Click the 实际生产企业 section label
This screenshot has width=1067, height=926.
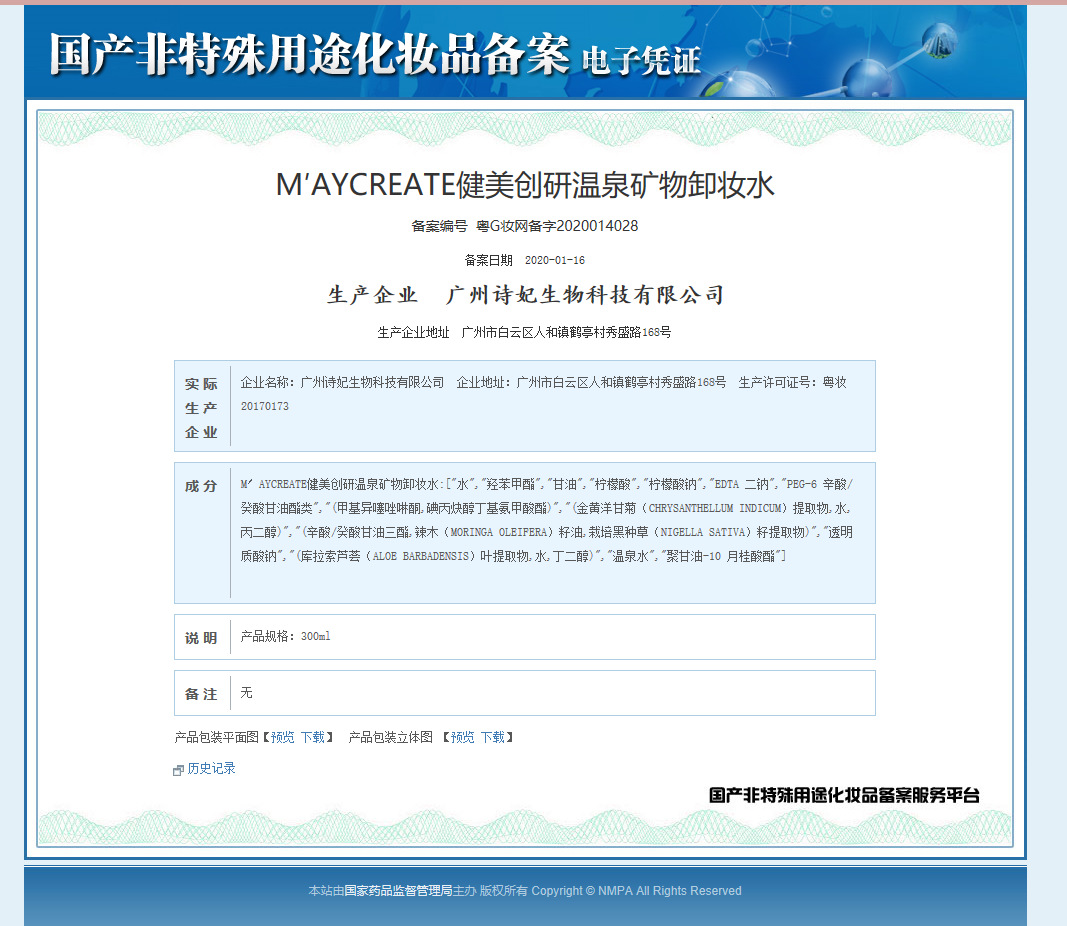click(x=201, y=408)
